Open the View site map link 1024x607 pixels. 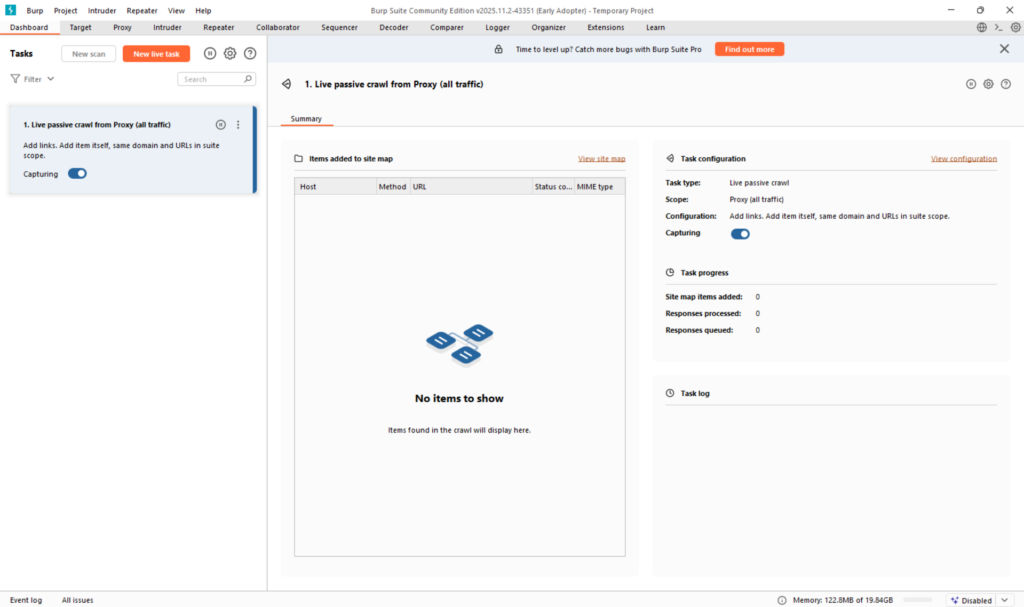[x=601, y=159]
